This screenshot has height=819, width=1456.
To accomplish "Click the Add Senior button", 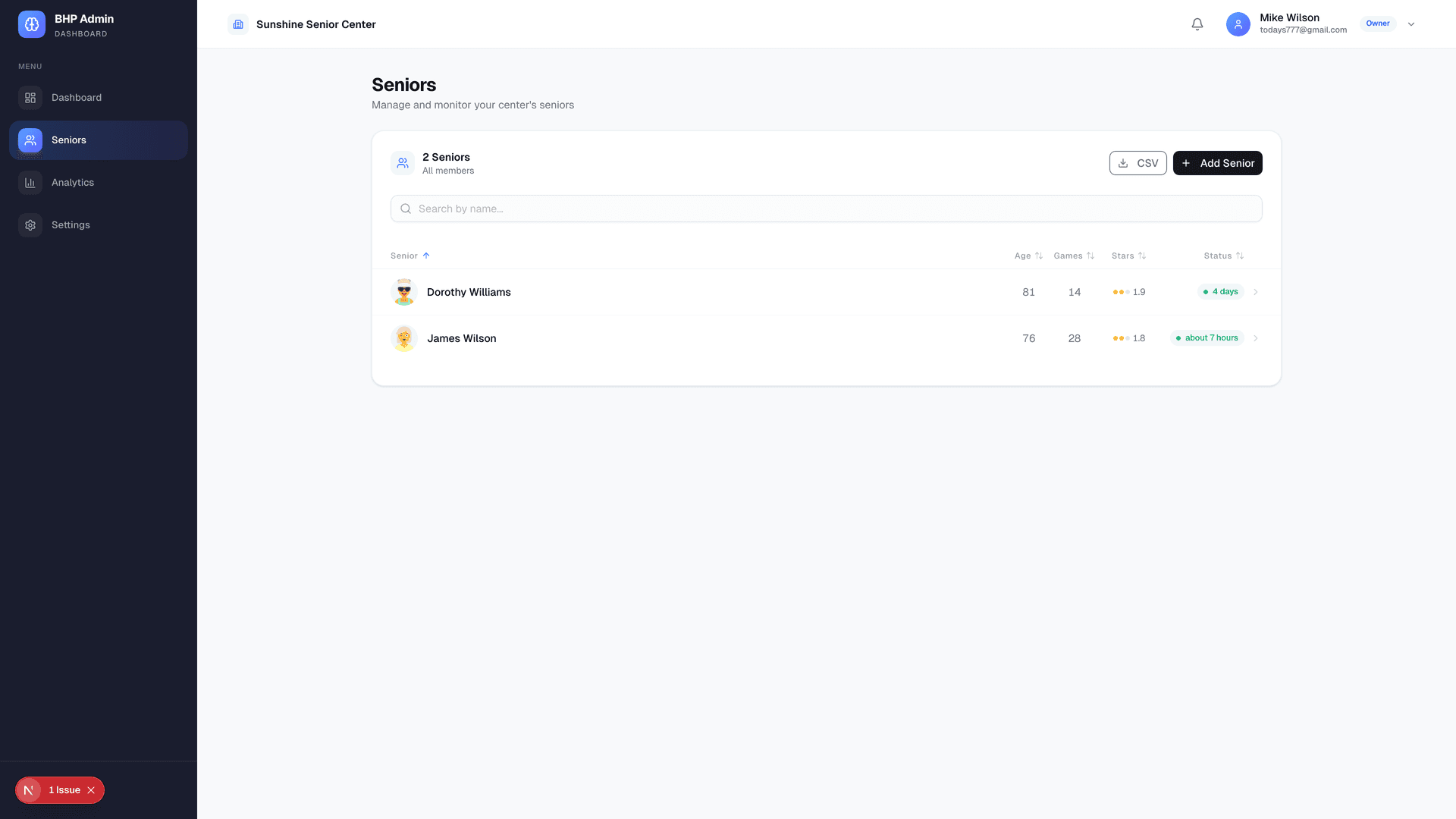I will tap(1217, 162).
